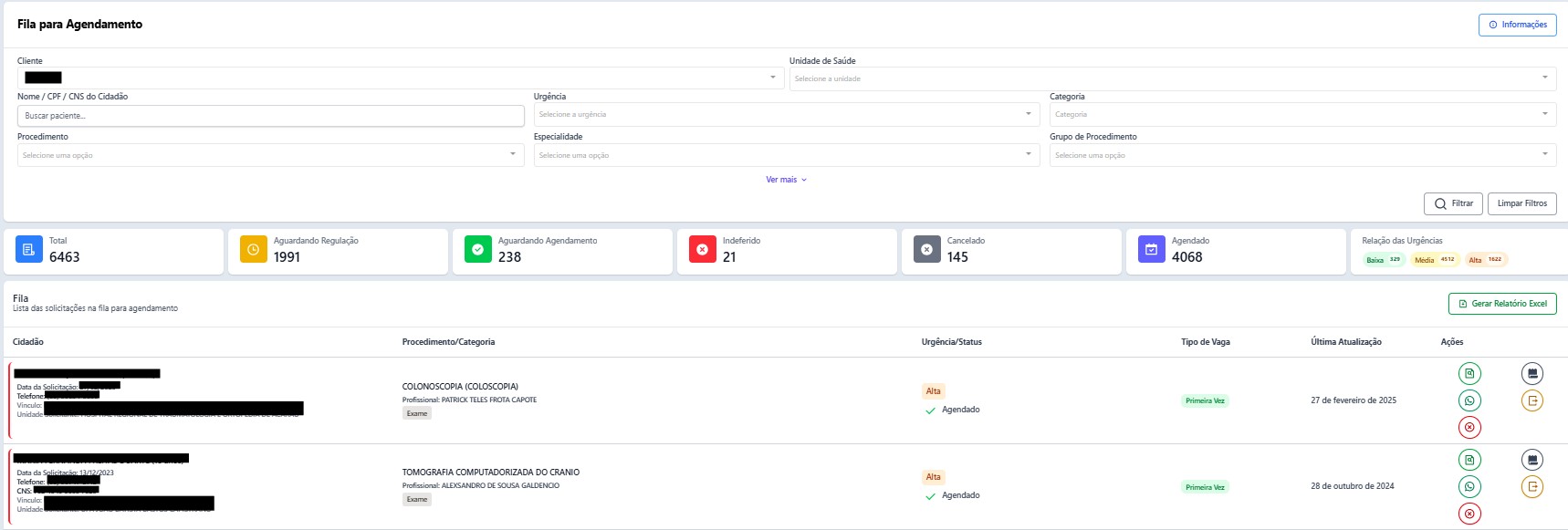Viewport: 1568px width, 530px height.
Task: Click the blue Total document icon
Action: (x=28, y=249)
